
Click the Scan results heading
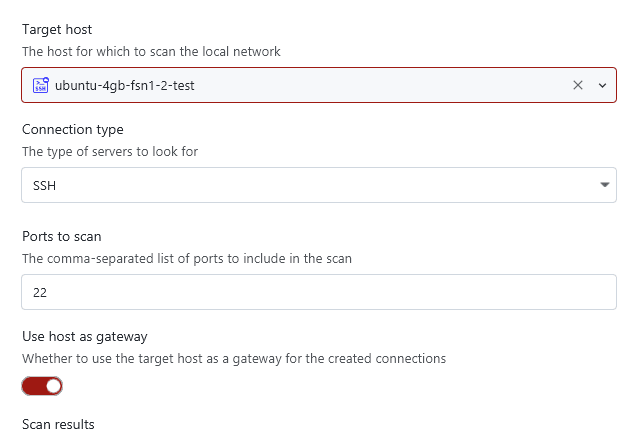[x=58, y=424]
